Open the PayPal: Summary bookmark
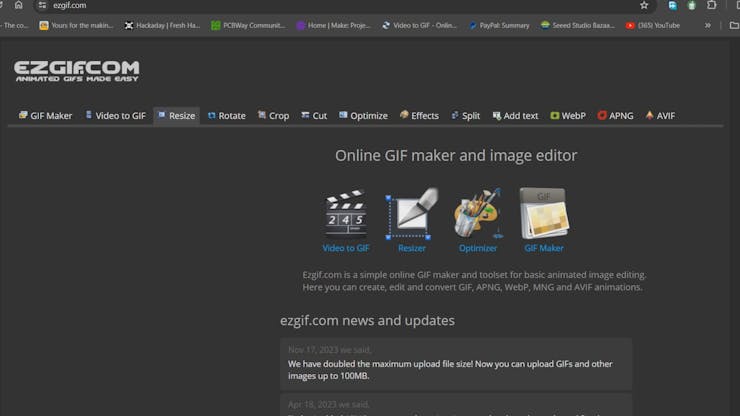 [x=499, y=25]
